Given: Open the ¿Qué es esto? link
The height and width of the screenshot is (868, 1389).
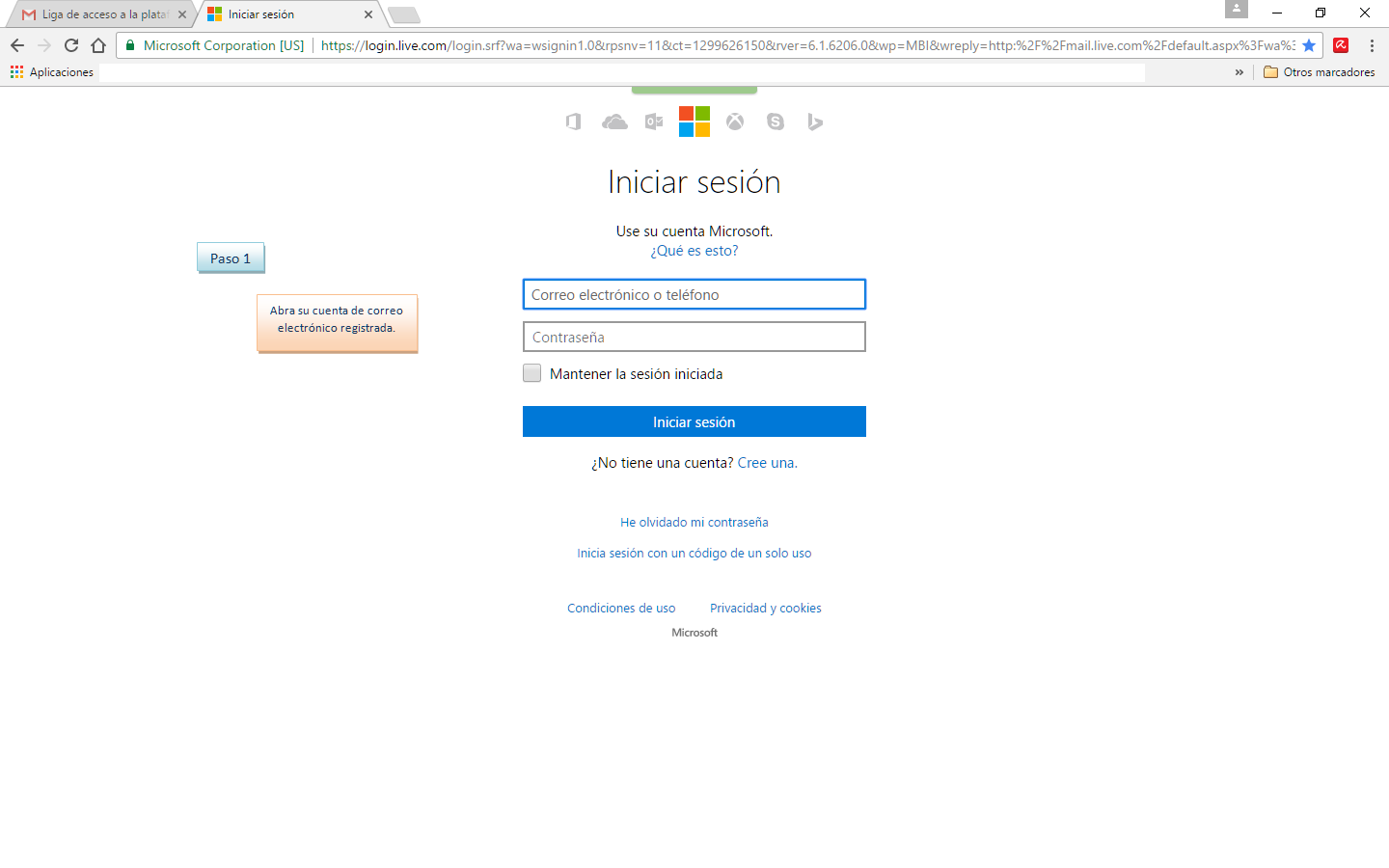Looking at the screenshot, I should (694, 251).
